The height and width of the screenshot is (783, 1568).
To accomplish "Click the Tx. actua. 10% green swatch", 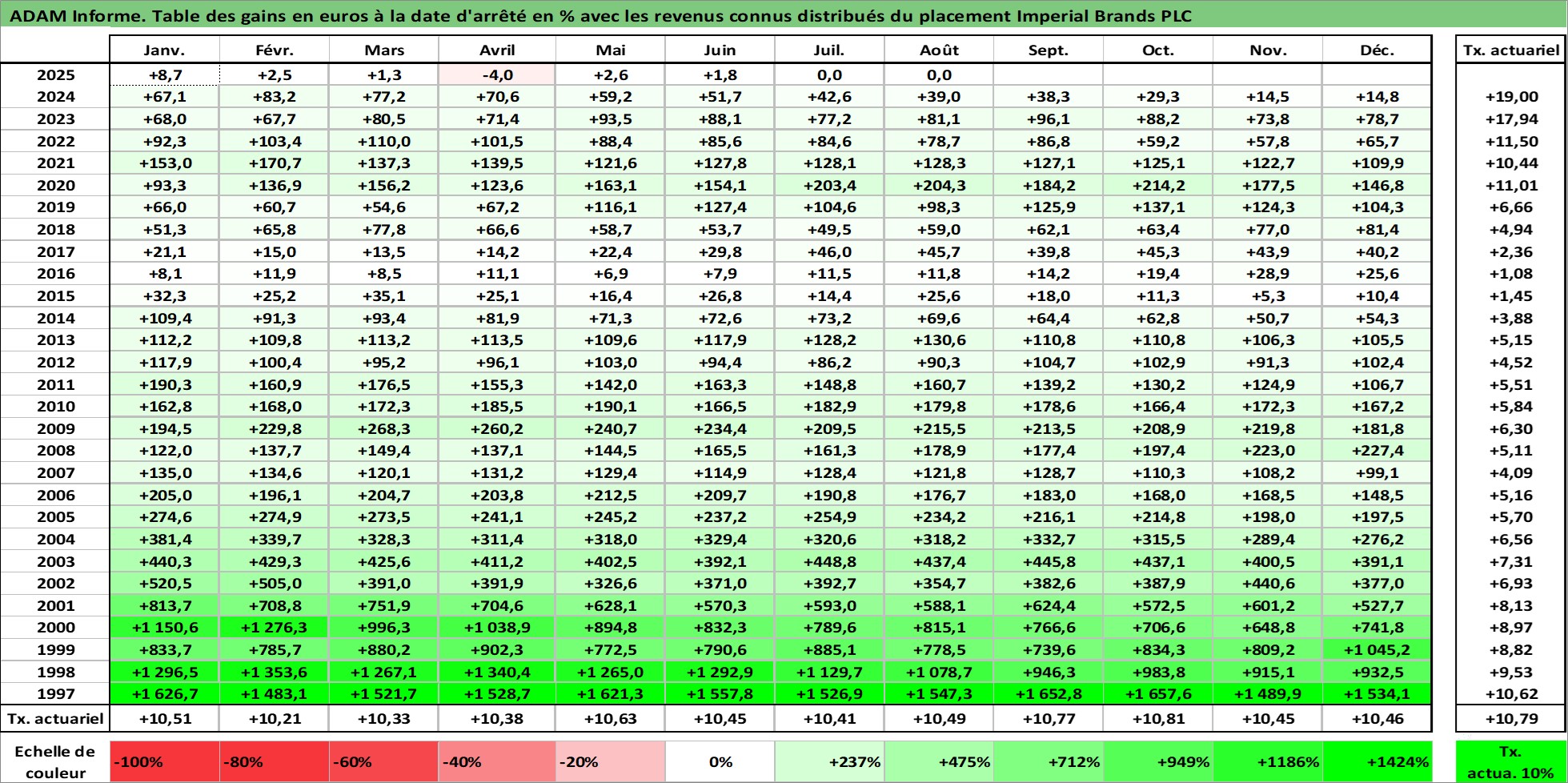I will 1511,762.
